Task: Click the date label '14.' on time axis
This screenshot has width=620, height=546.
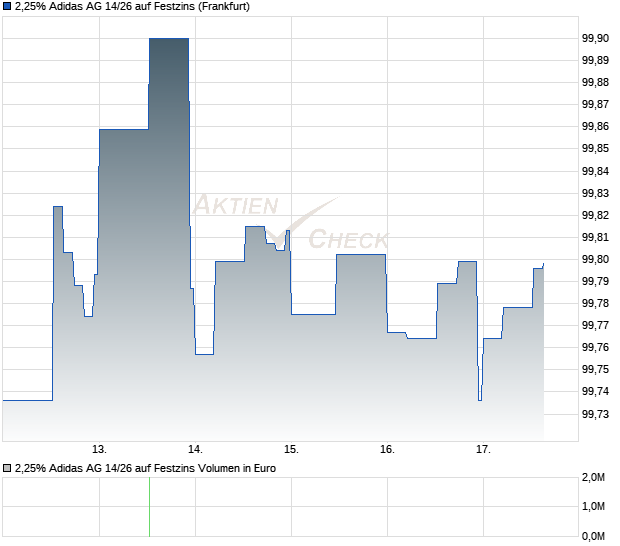Action: point(195,450)
